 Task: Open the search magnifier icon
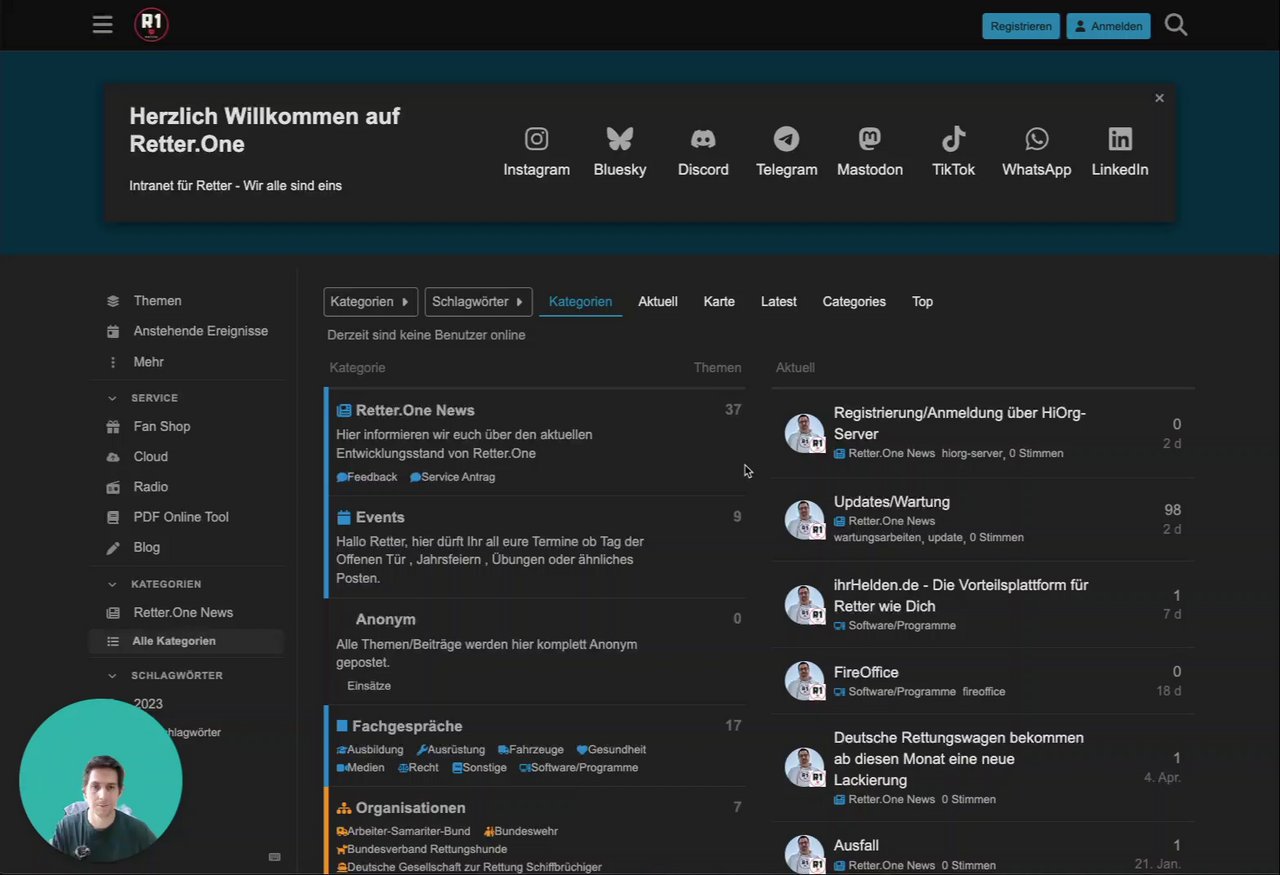pyautogui.click(x=1176, y=25)
